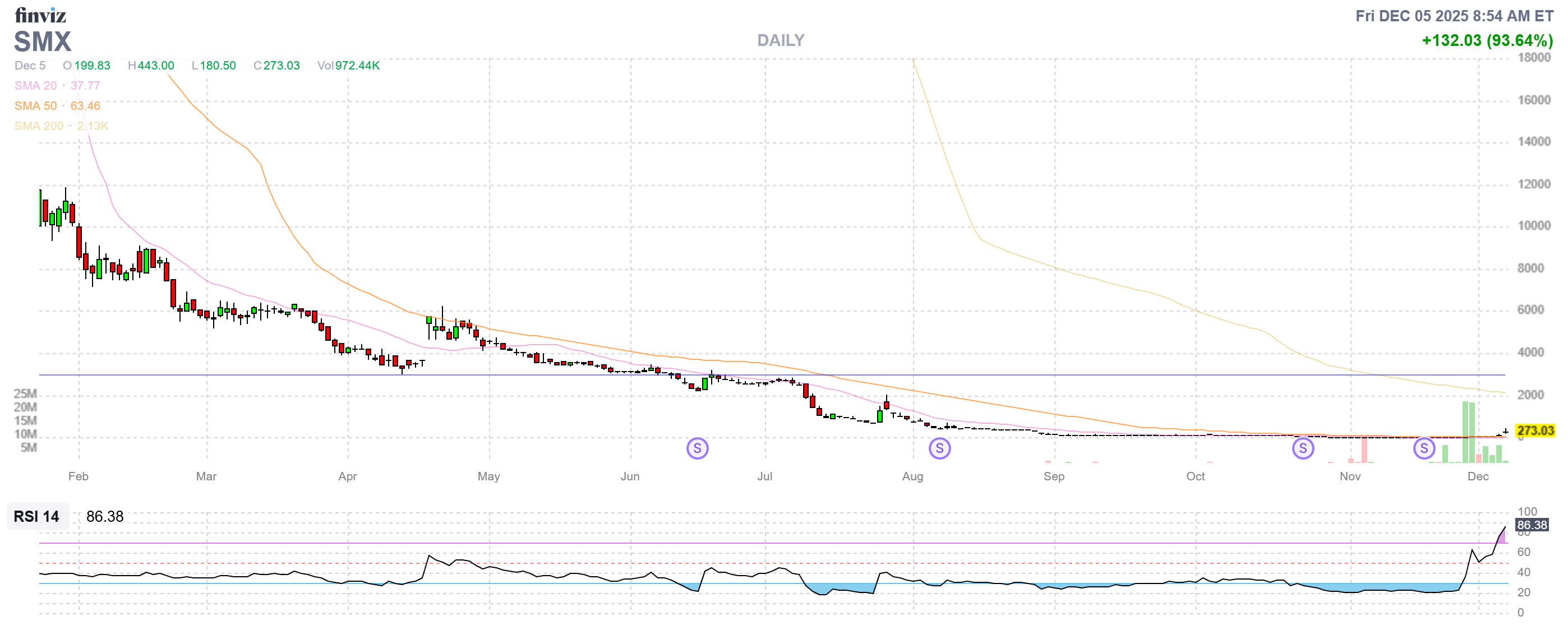Click the Vol 972.44K reading
This screenshot has height=630, width=1568.
348,66
